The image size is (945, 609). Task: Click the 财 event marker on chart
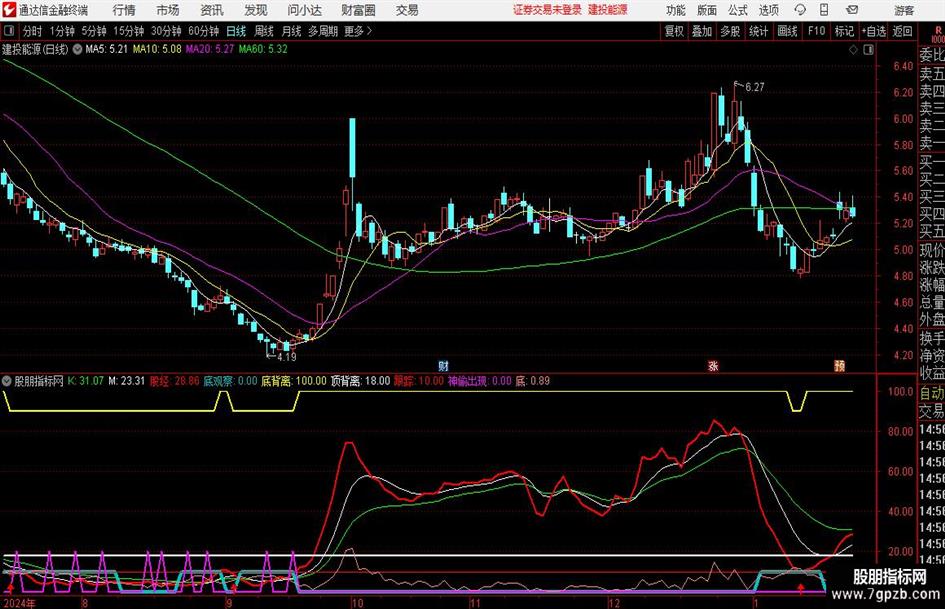click(444, 365)
